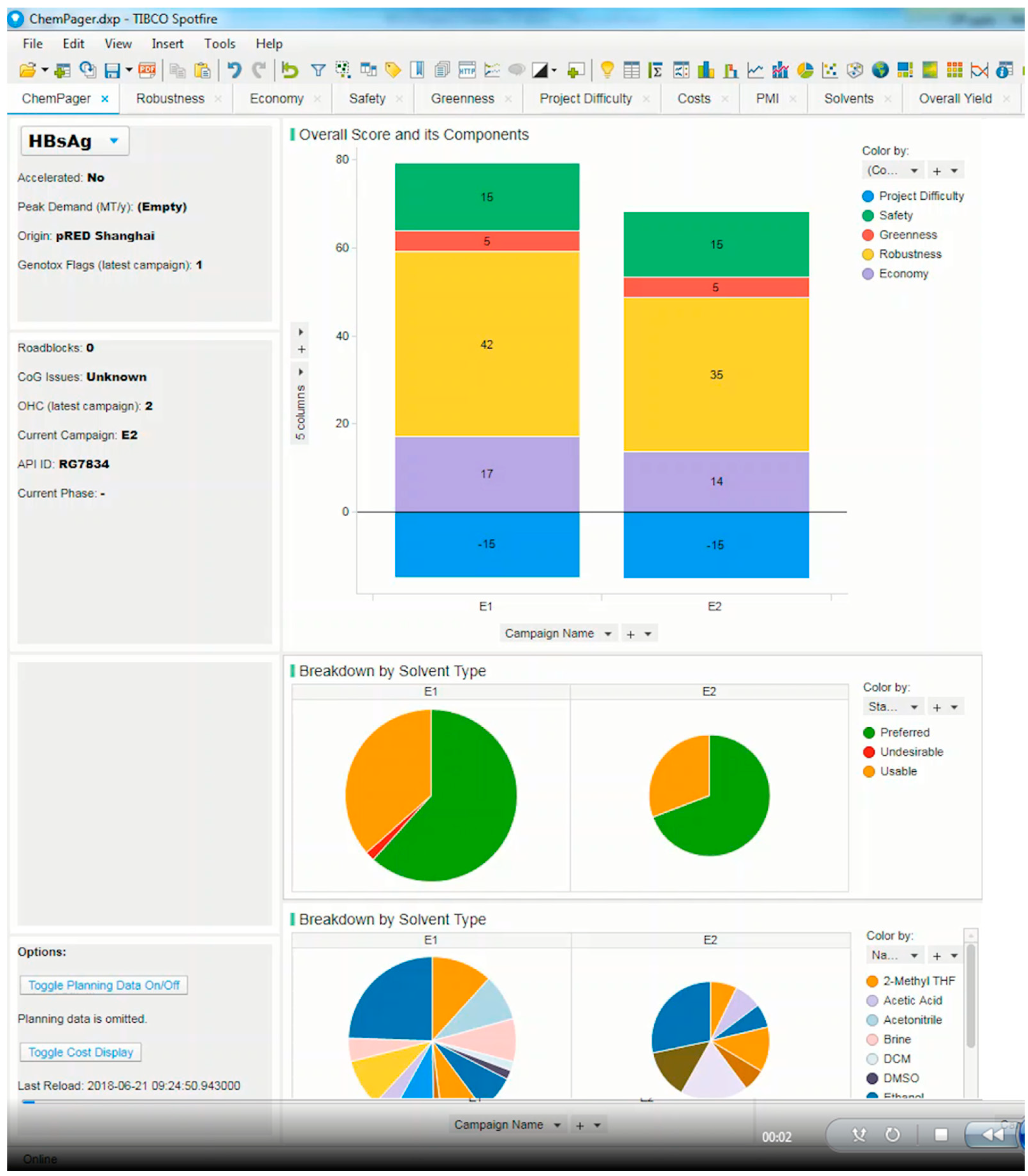Open the Tools menu
Viewport: 1028px width, 1176px height.
(x=219, y=44)
